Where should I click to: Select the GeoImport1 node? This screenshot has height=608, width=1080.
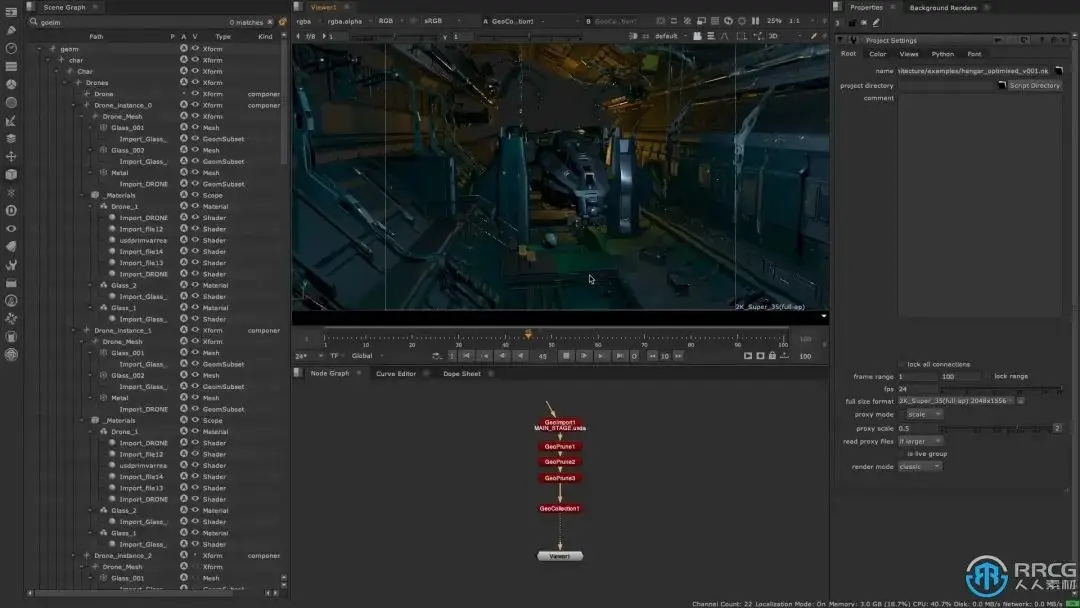559,425
